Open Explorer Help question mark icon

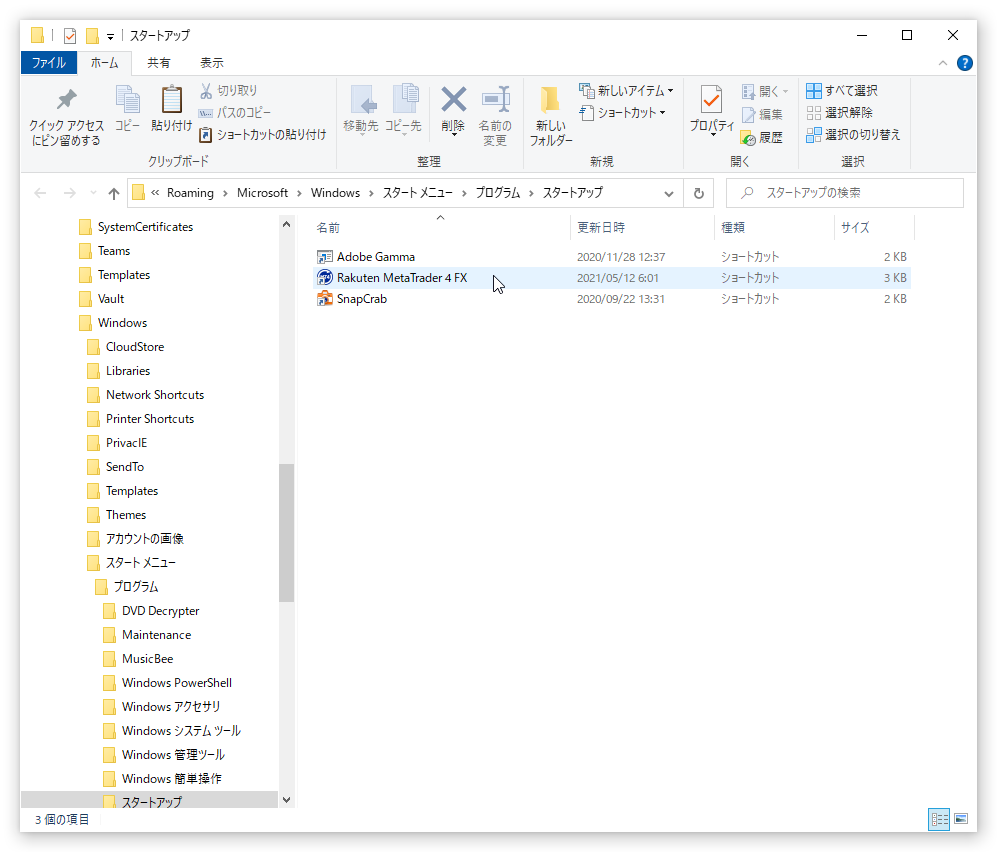coord(965,63)
